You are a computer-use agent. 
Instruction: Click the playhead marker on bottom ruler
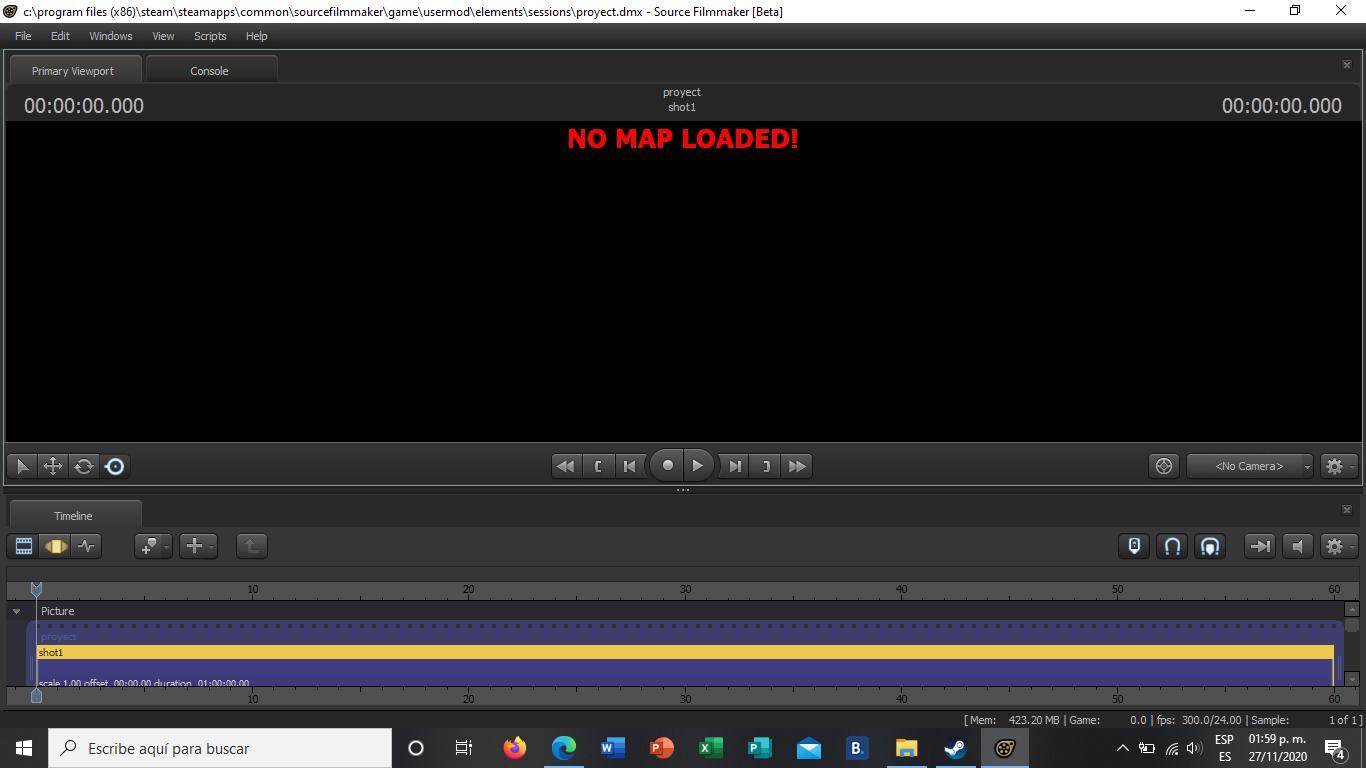click(36, 695)
